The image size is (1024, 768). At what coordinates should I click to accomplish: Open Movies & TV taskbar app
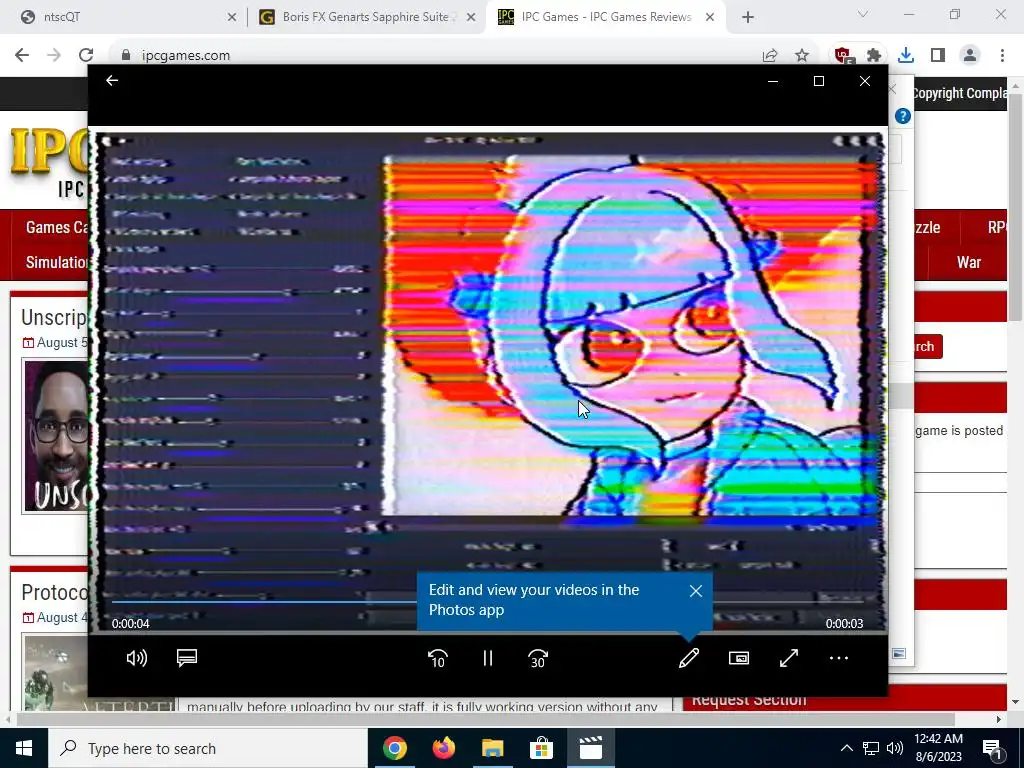click(590, 748)
